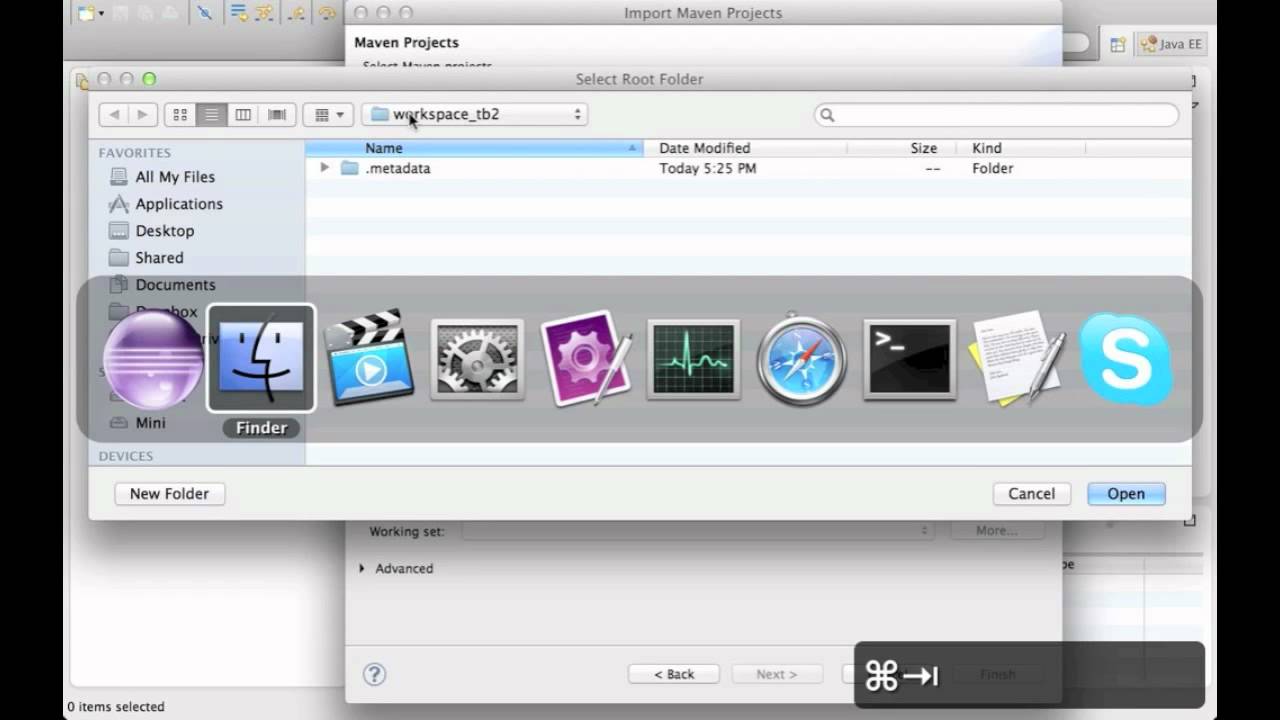Select the Java EE perspective in Eclipse
The height and width of the screenshot is (720, 1280).
1173,44
